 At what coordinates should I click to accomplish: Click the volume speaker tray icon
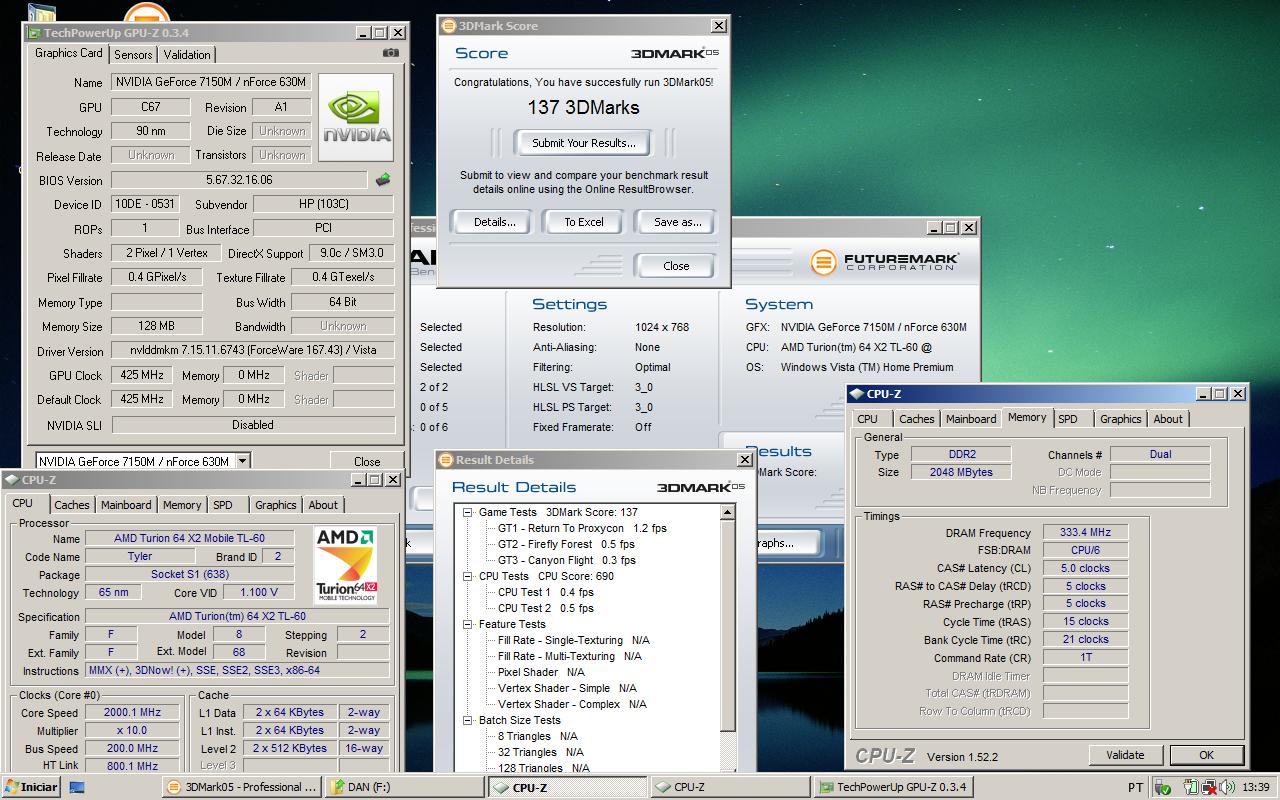pos(1226,787)
